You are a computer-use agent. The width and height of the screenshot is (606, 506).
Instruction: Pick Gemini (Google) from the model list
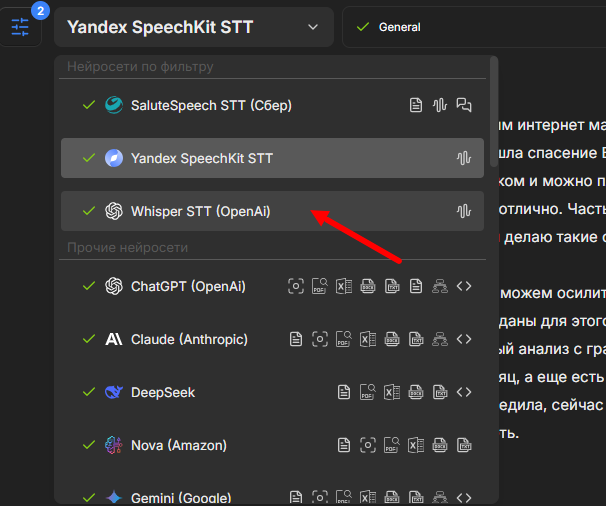click(180, 497)
